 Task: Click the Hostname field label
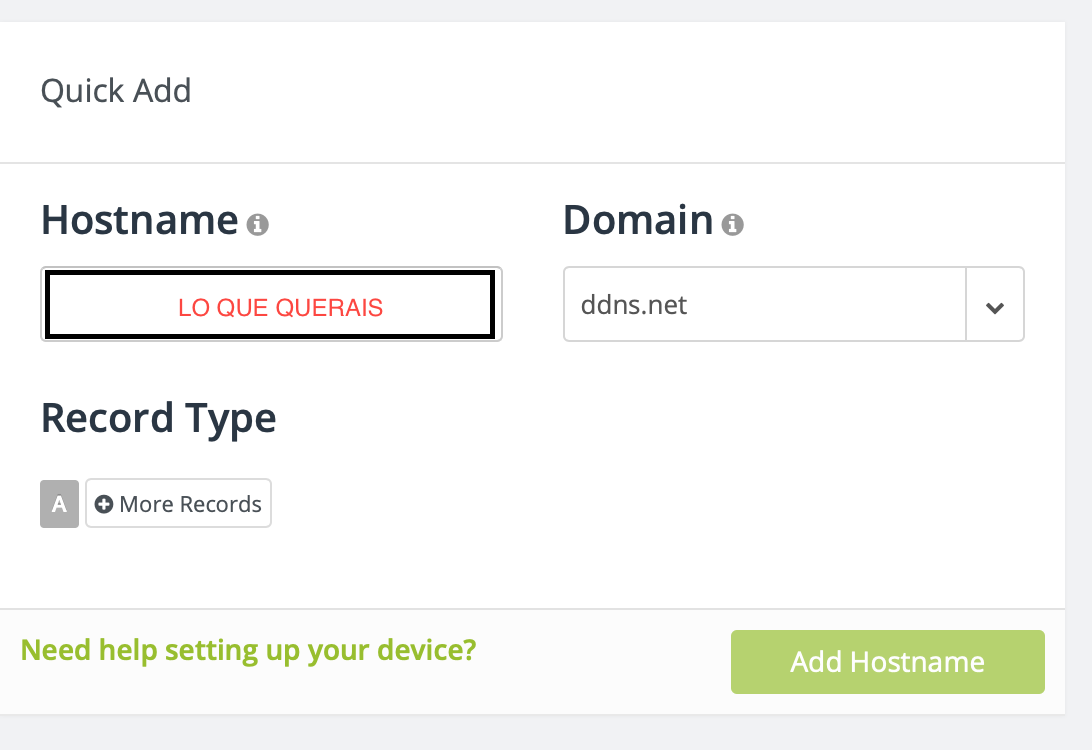139,220
